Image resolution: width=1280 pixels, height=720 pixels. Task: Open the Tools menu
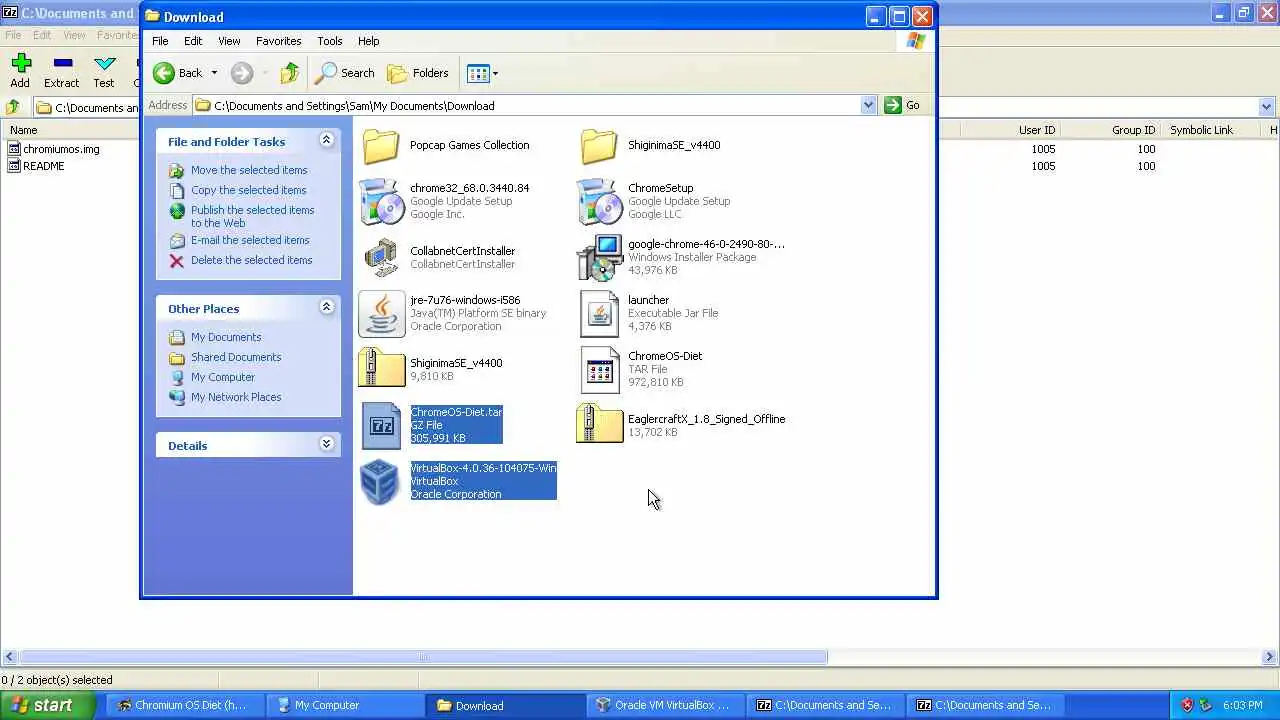(330, 41)
